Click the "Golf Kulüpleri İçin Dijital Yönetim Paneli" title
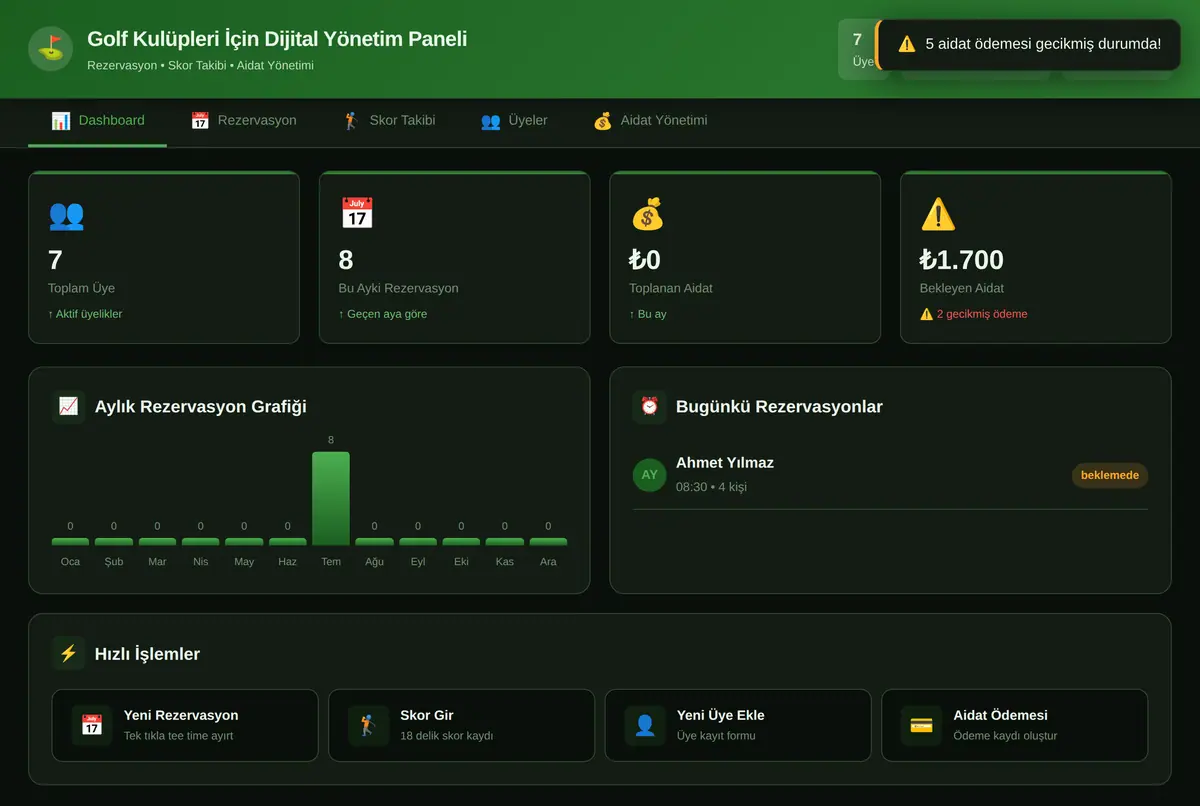Image resolution: width=1200 pixels, height=806 pixels. [x=277, y=39]
